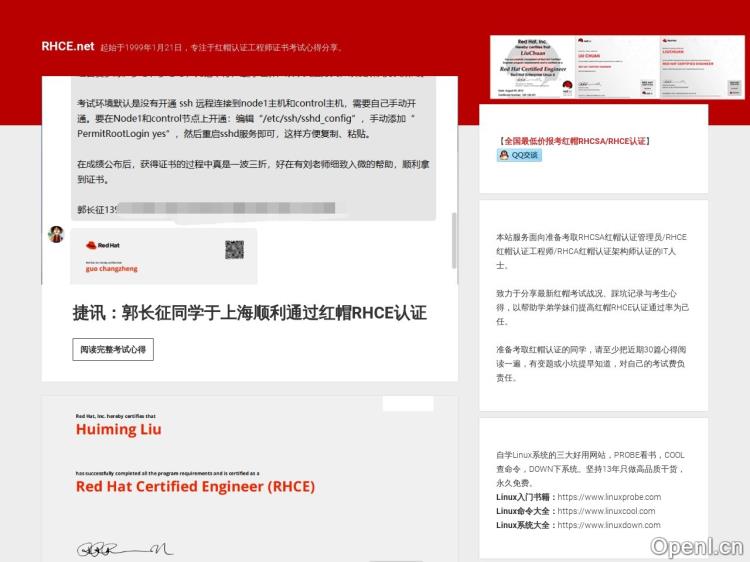The height and width of the screenshot is (562, 750).
Task: Open the linuxprobe.com link
Action: tap(608, 497)
